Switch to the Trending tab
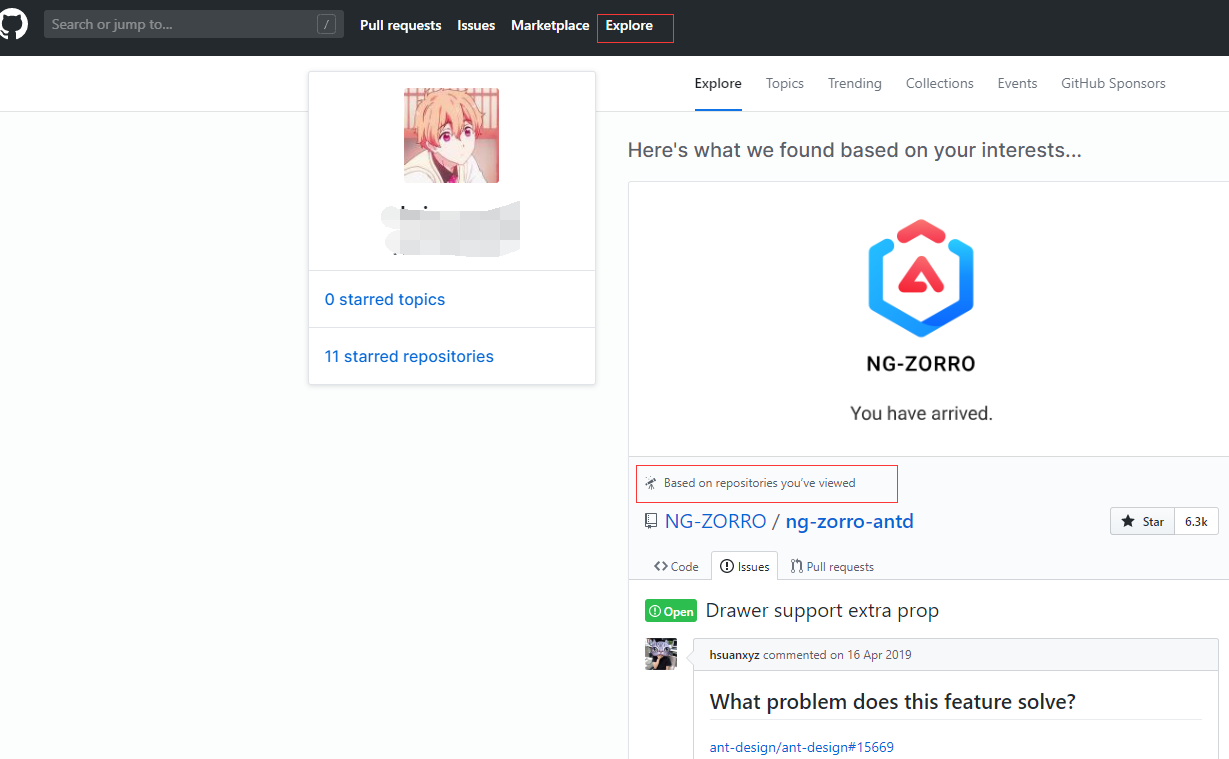1229x759 pixels. click(855, 83)
